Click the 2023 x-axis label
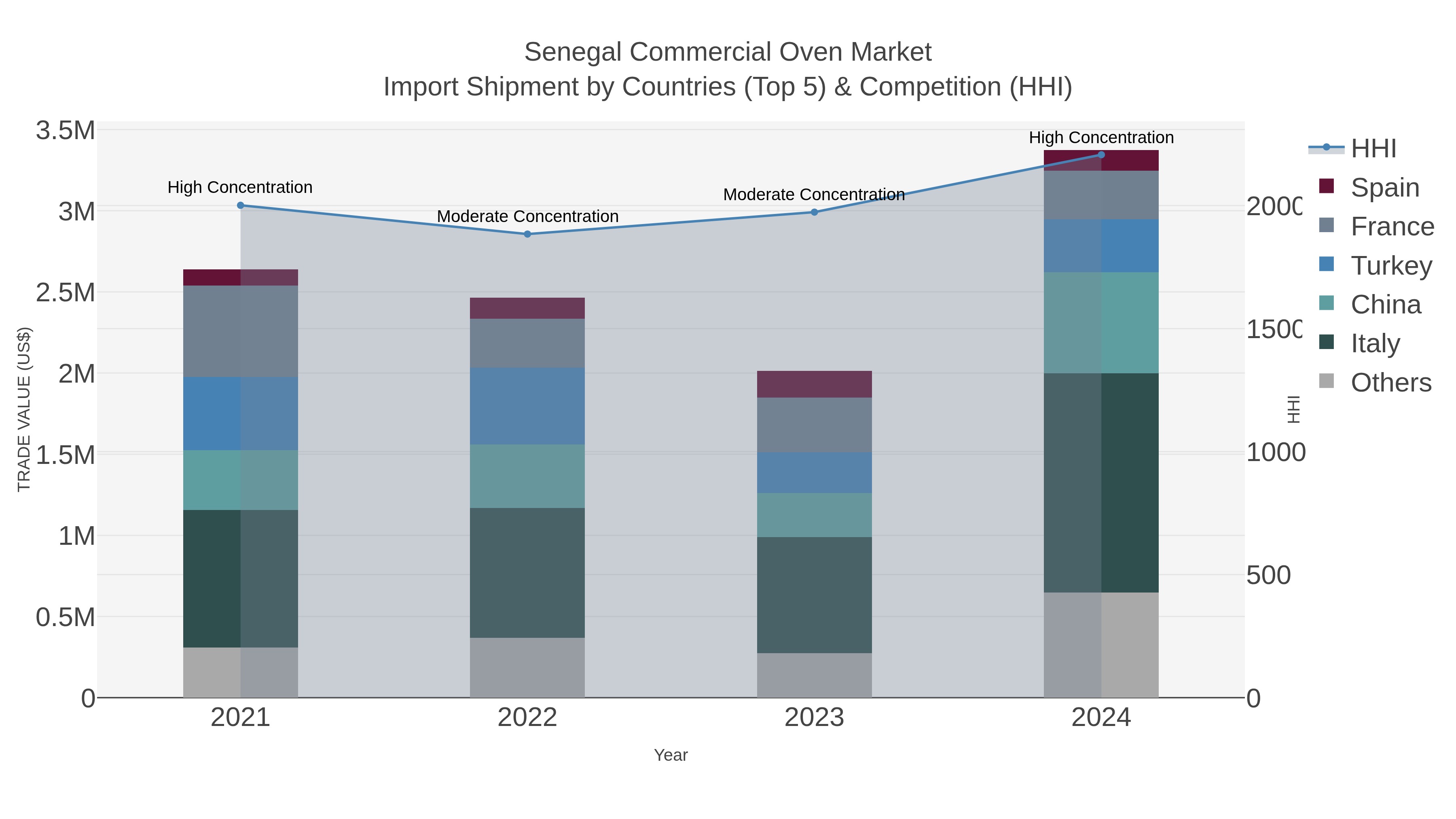Viewport: 1456px width, 819px height. tap(815, 718)
